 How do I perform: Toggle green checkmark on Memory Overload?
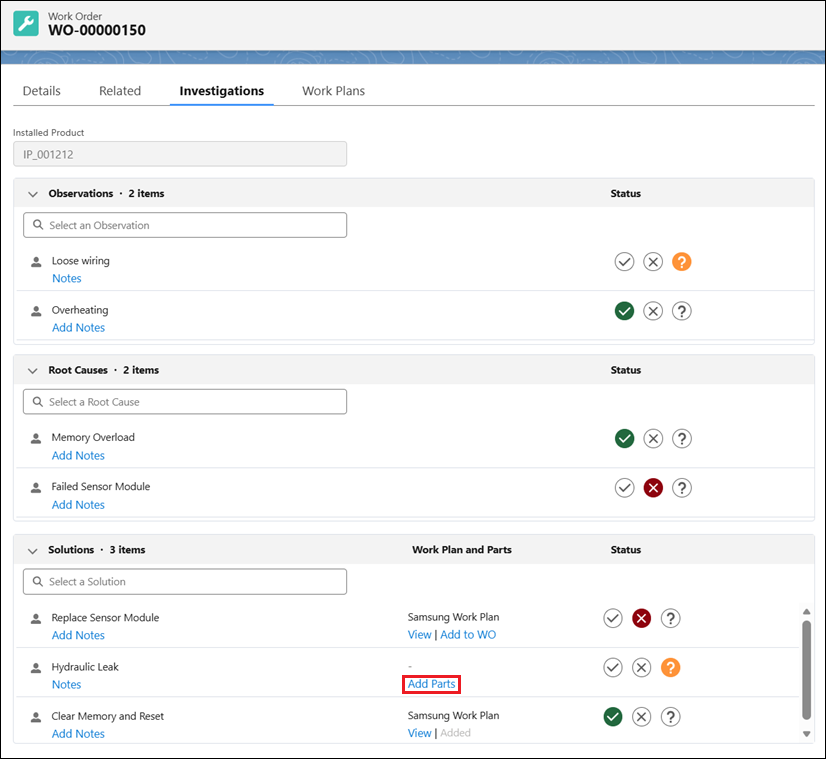pos(624,439)
